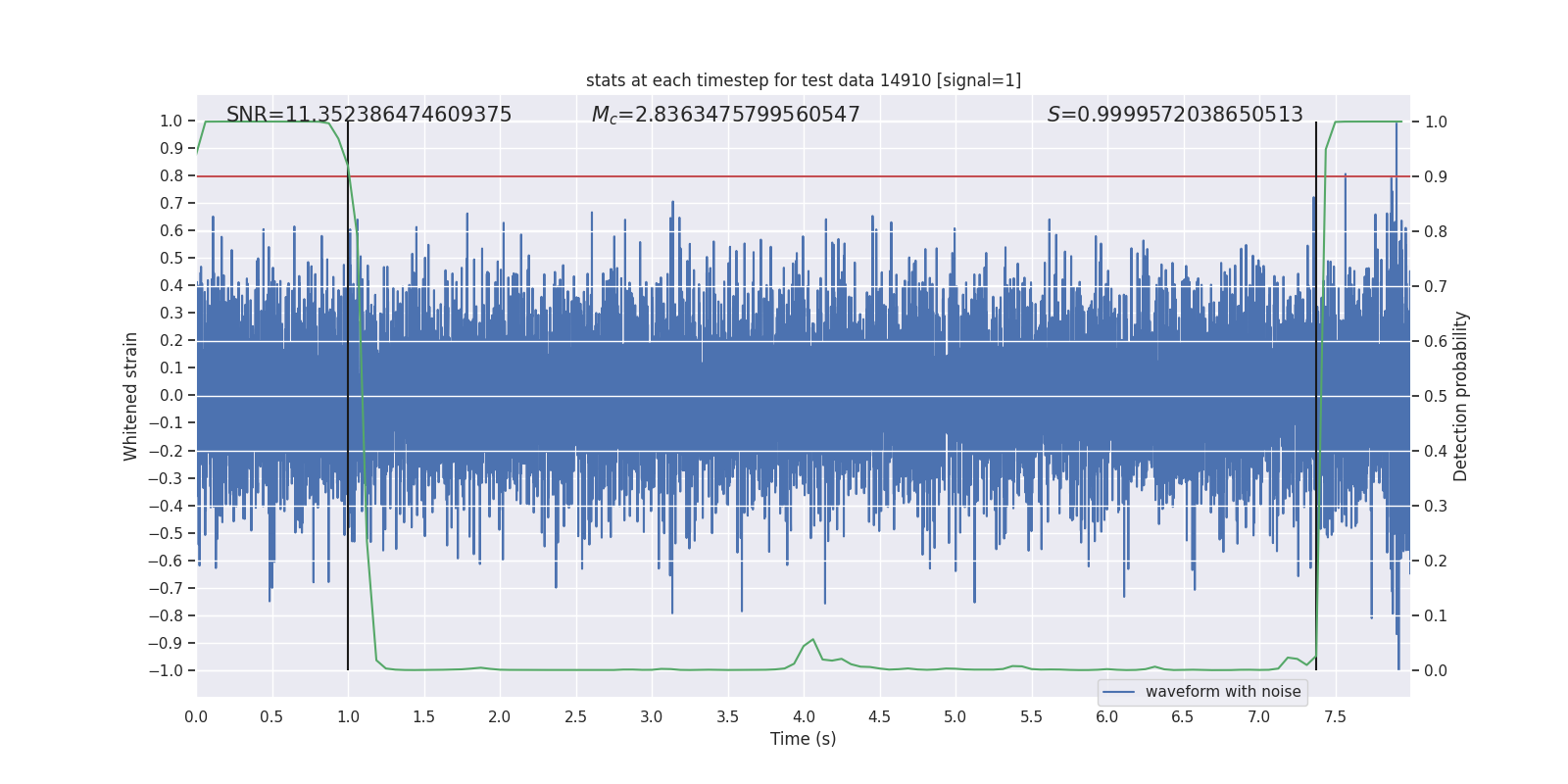This screenshot has height=784, width=1568.
Task: Select Whitened strain axis tick 0.8
Action: [171, 176]
